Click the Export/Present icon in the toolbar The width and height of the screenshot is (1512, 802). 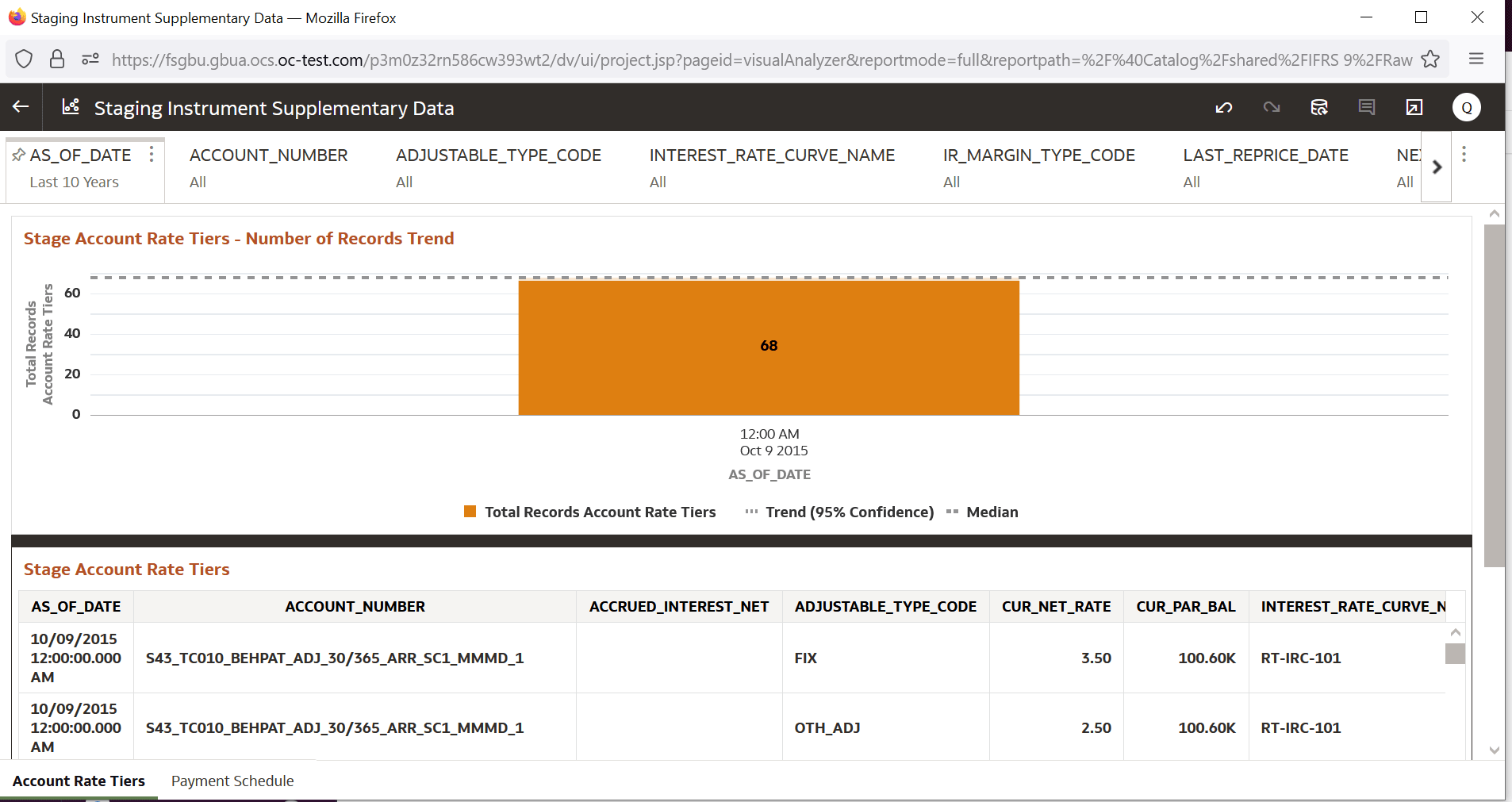[x=1414, y=107]
